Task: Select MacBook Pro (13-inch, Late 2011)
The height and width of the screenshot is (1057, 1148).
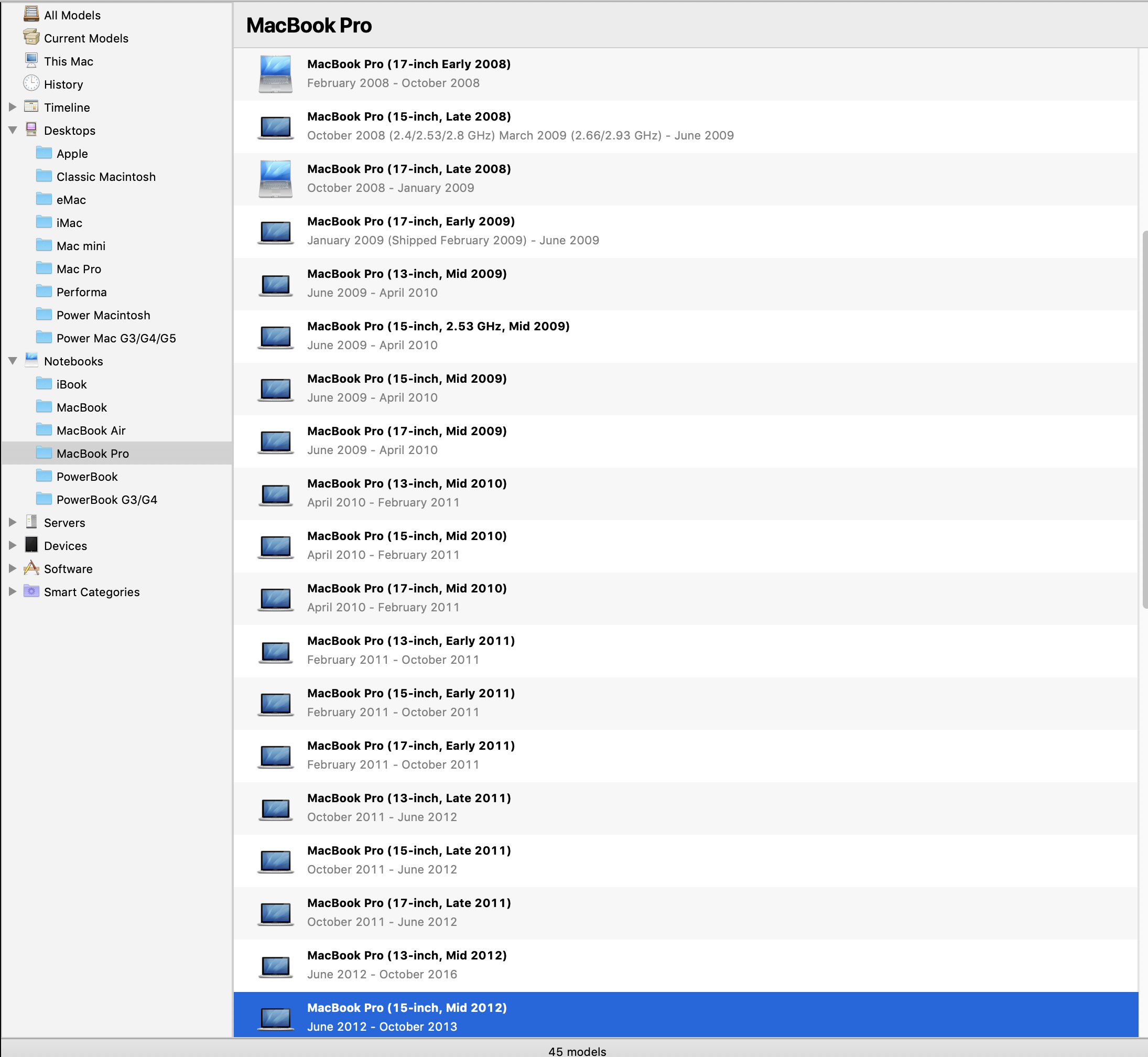Action: pyautogui.click(x=686, y=808)
